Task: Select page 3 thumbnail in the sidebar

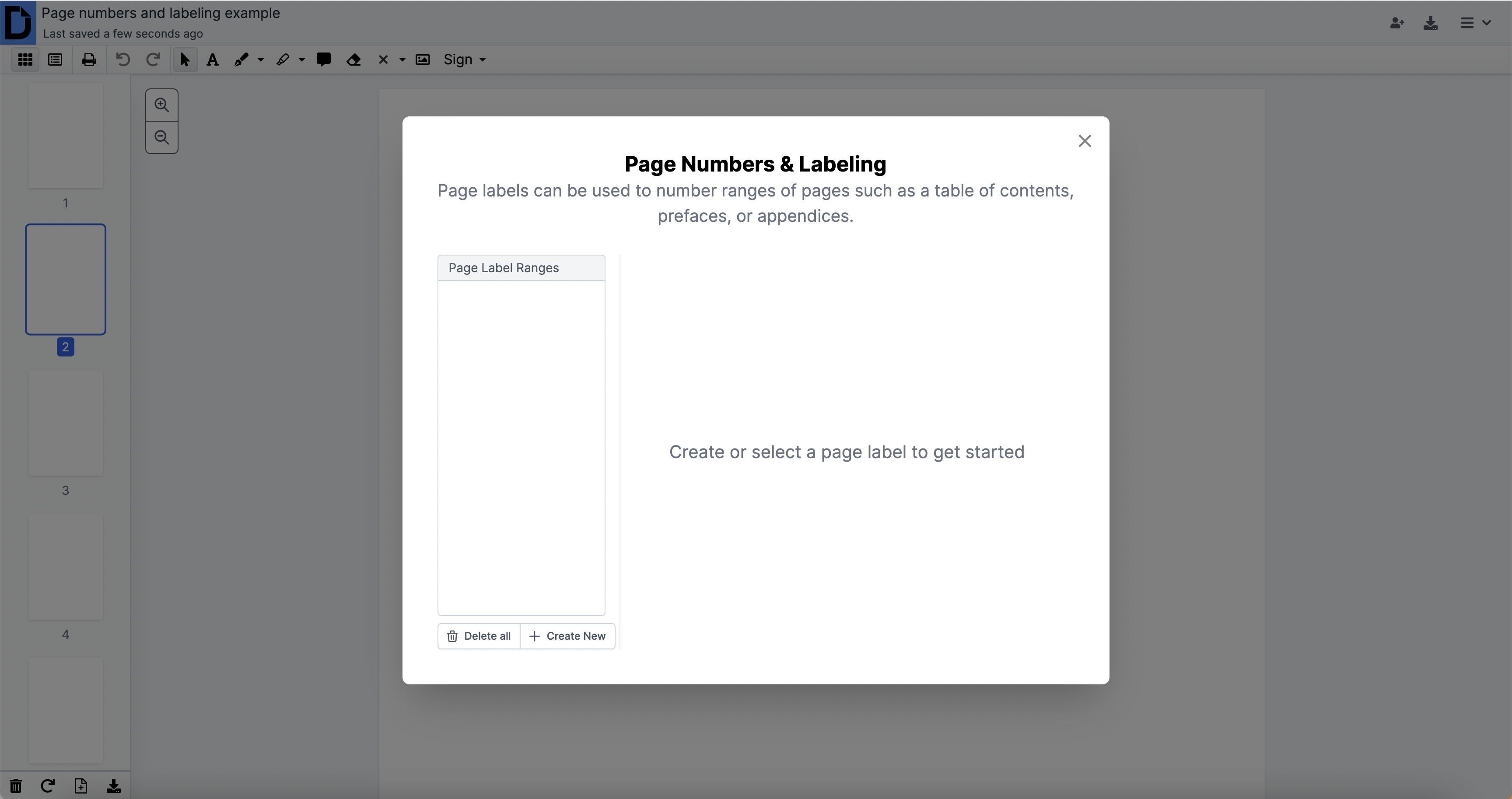Action: (x=66, y=423)
